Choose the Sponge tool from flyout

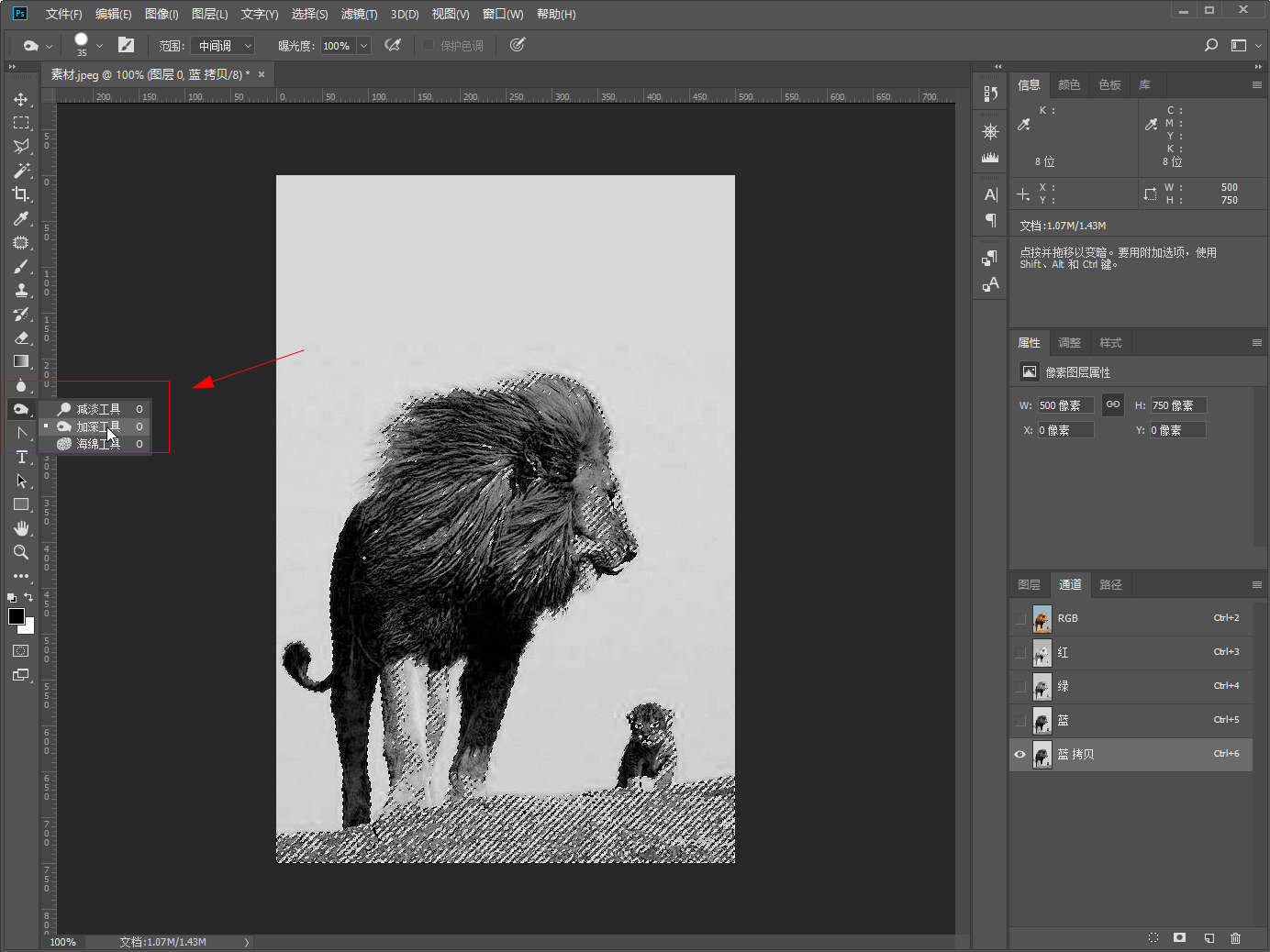click(95, 444)
